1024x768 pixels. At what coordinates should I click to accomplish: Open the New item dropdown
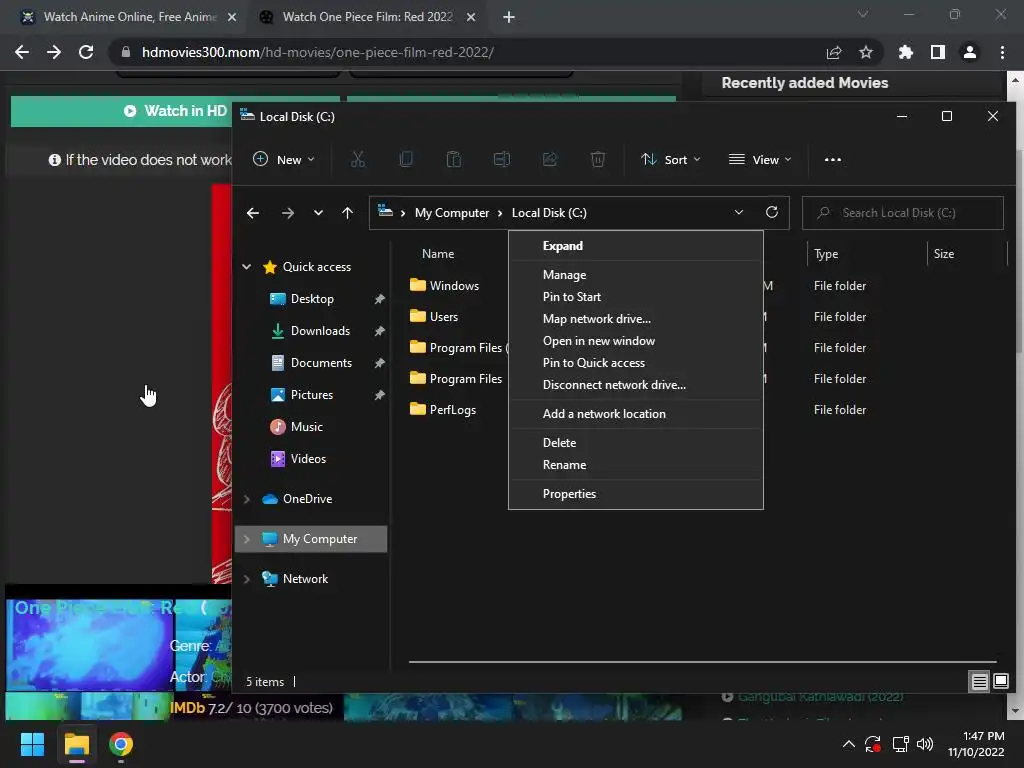[284, 159]
